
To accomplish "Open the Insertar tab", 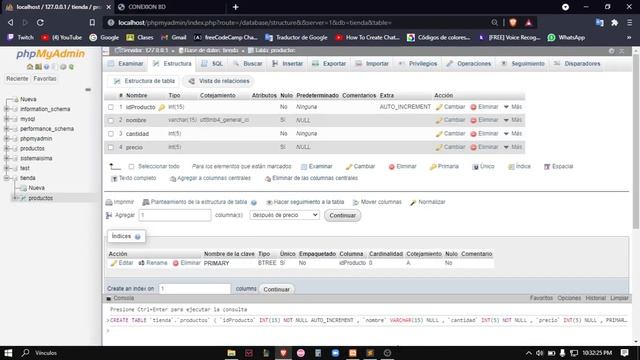I will click(287, 64).
